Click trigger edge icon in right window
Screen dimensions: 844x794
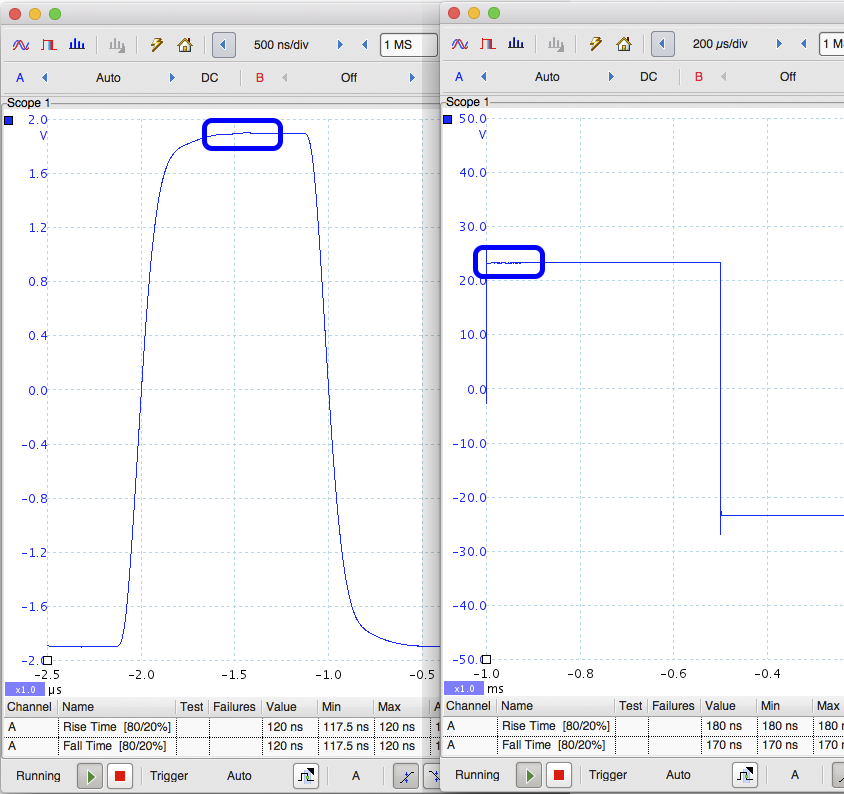[x=744, y=775]
